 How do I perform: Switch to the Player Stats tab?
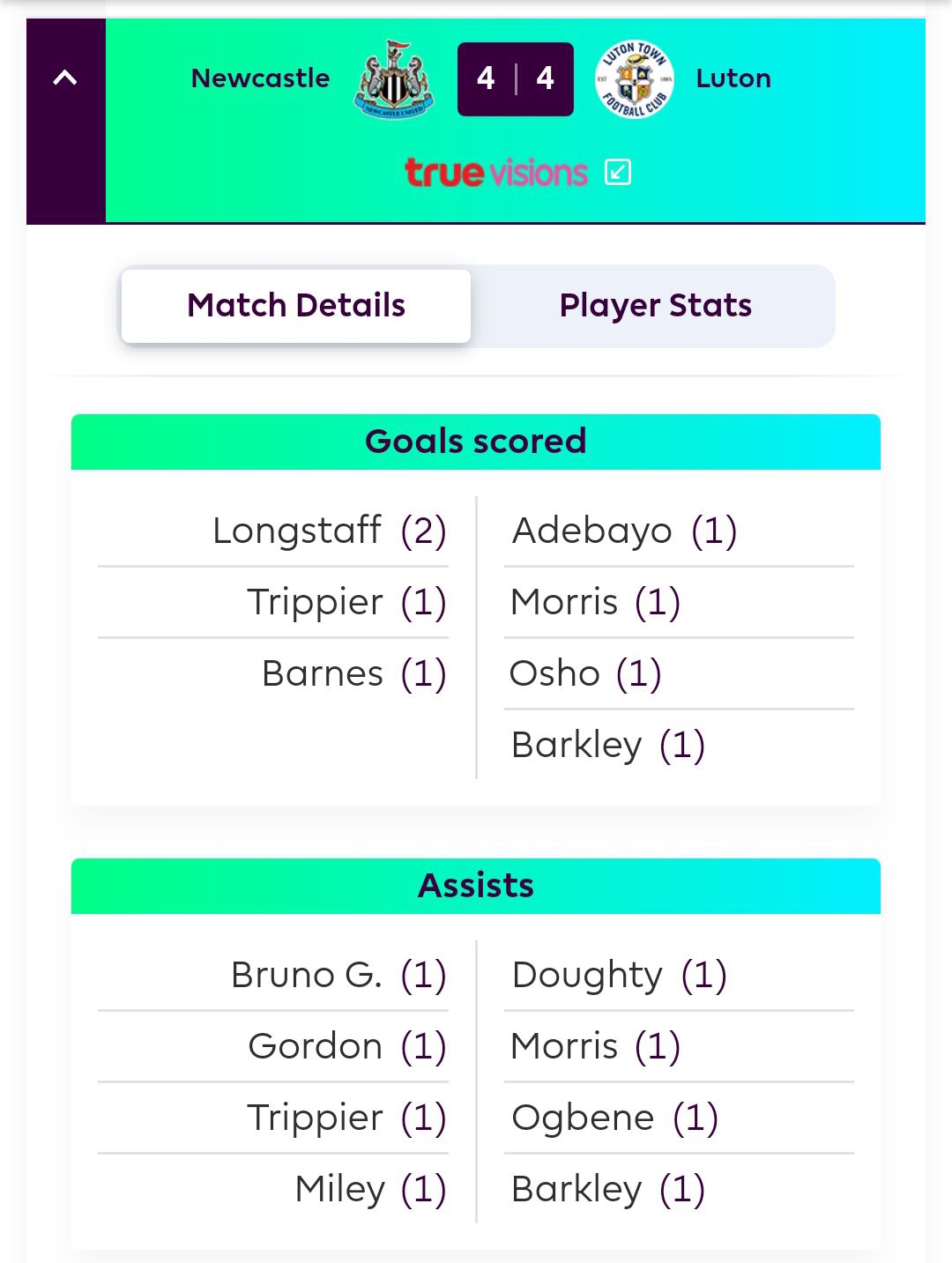pyautogui.click(x=655, y=306)
